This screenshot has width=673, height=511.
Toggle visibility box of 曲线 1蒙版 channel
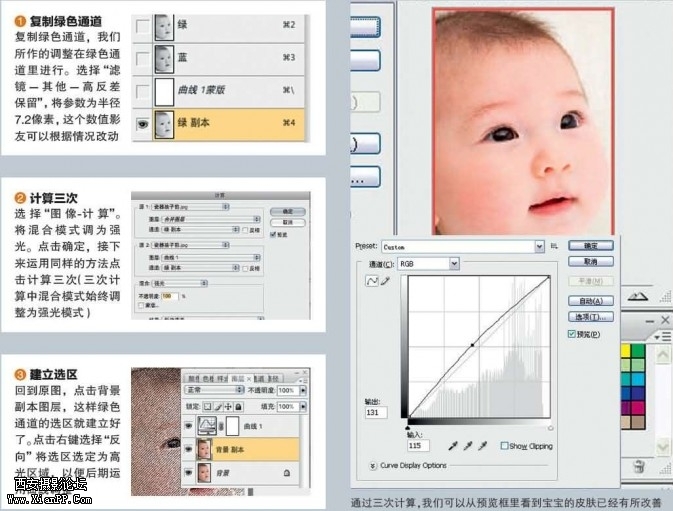142,91
